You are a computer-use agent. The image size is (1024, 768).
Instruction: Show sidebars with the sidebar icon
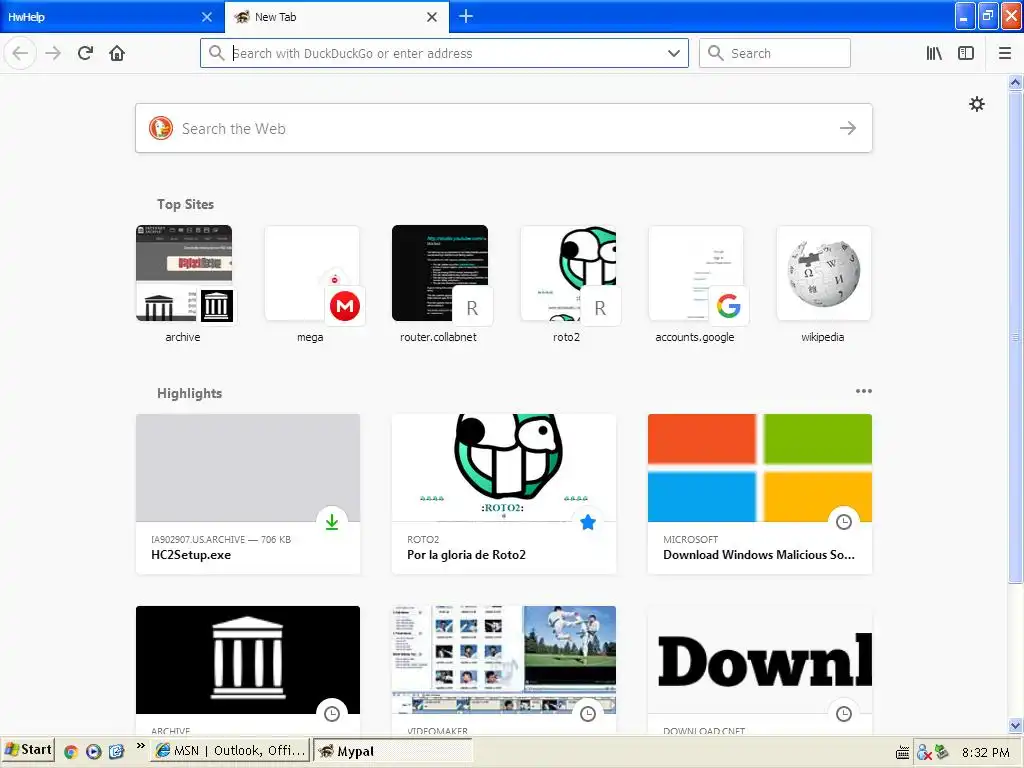click(x=966, y=54)
